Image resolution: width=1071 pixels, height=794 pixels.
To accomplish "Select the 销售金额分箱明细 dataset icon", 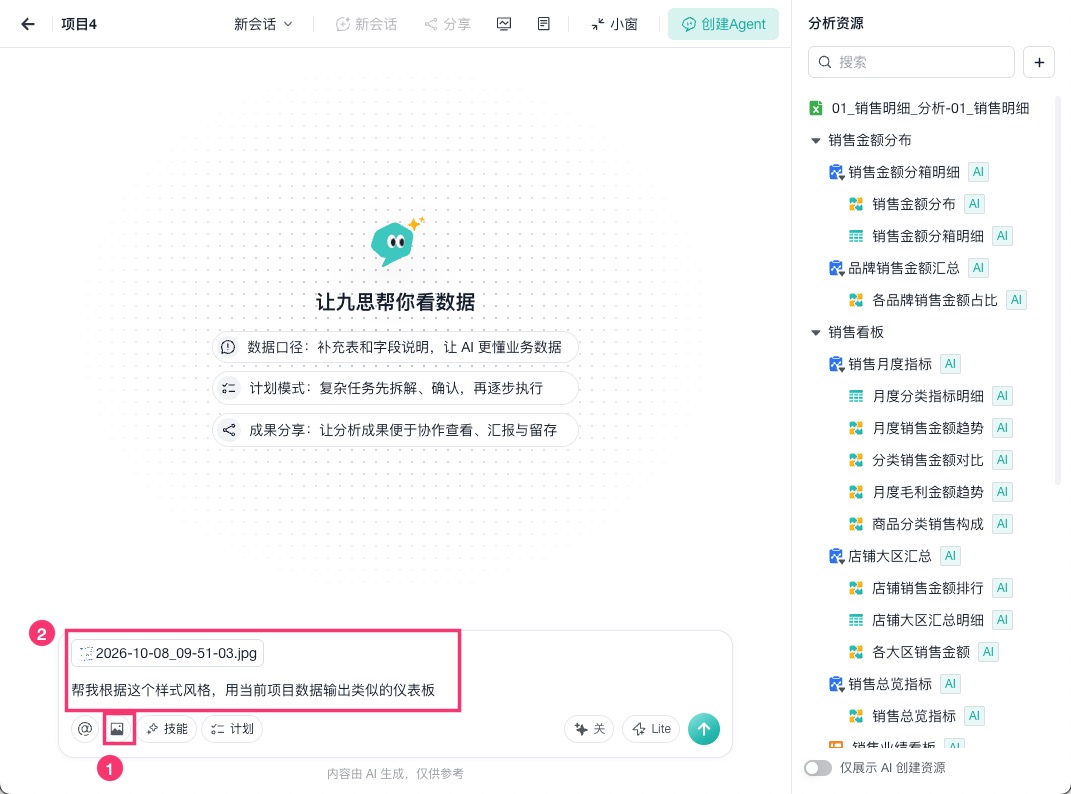I will pyautogui.click(x=836, y=172).
